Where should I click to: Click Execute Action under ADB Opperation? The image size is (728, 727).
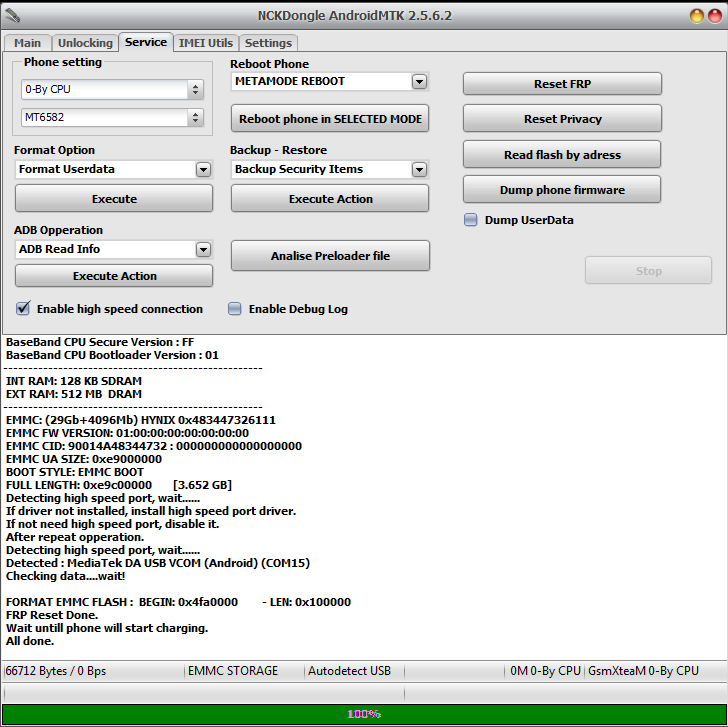(114, 276)
